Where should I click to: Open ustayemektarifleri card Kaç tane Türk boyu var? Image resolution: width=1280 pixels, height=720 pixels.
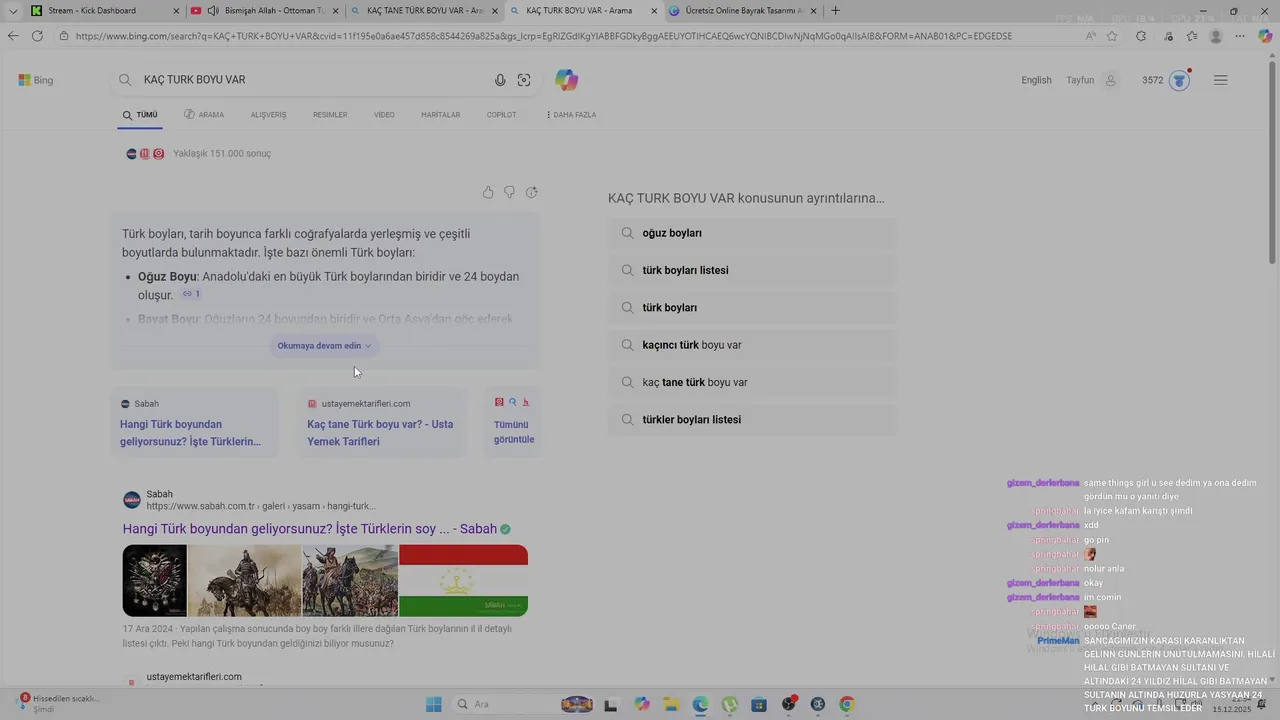(382, 422)
